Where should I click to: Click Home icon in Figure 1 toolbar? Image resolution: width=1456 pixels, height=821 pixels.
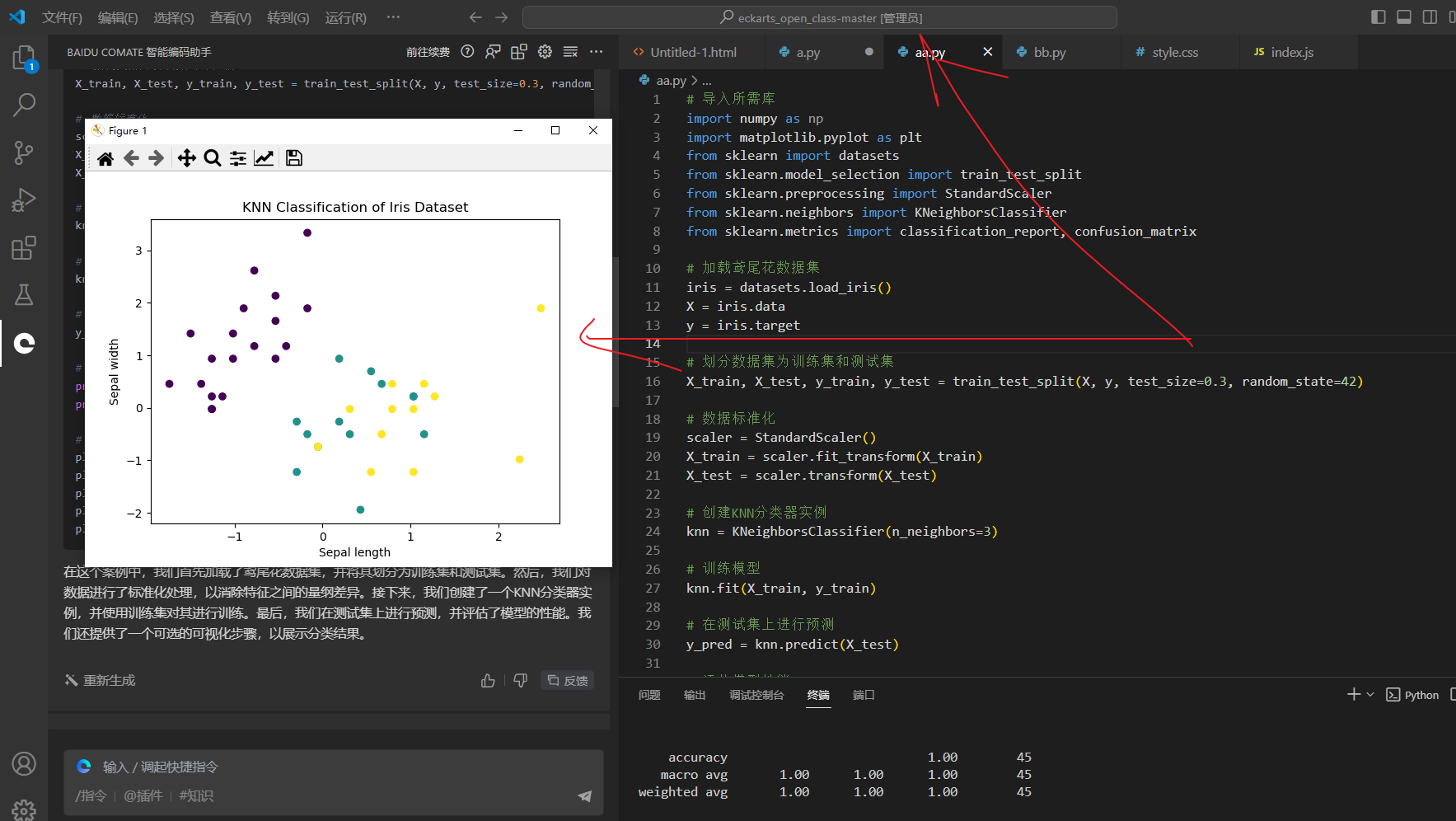(105, 158)
